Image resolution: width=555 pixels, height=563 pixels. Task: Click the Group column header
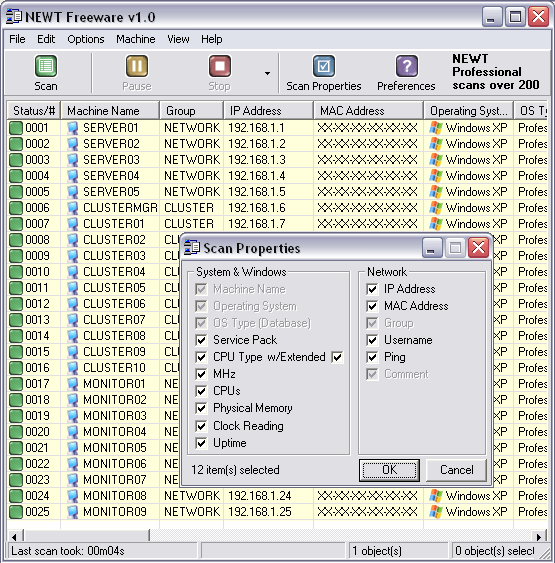click(x=191, y=111)
